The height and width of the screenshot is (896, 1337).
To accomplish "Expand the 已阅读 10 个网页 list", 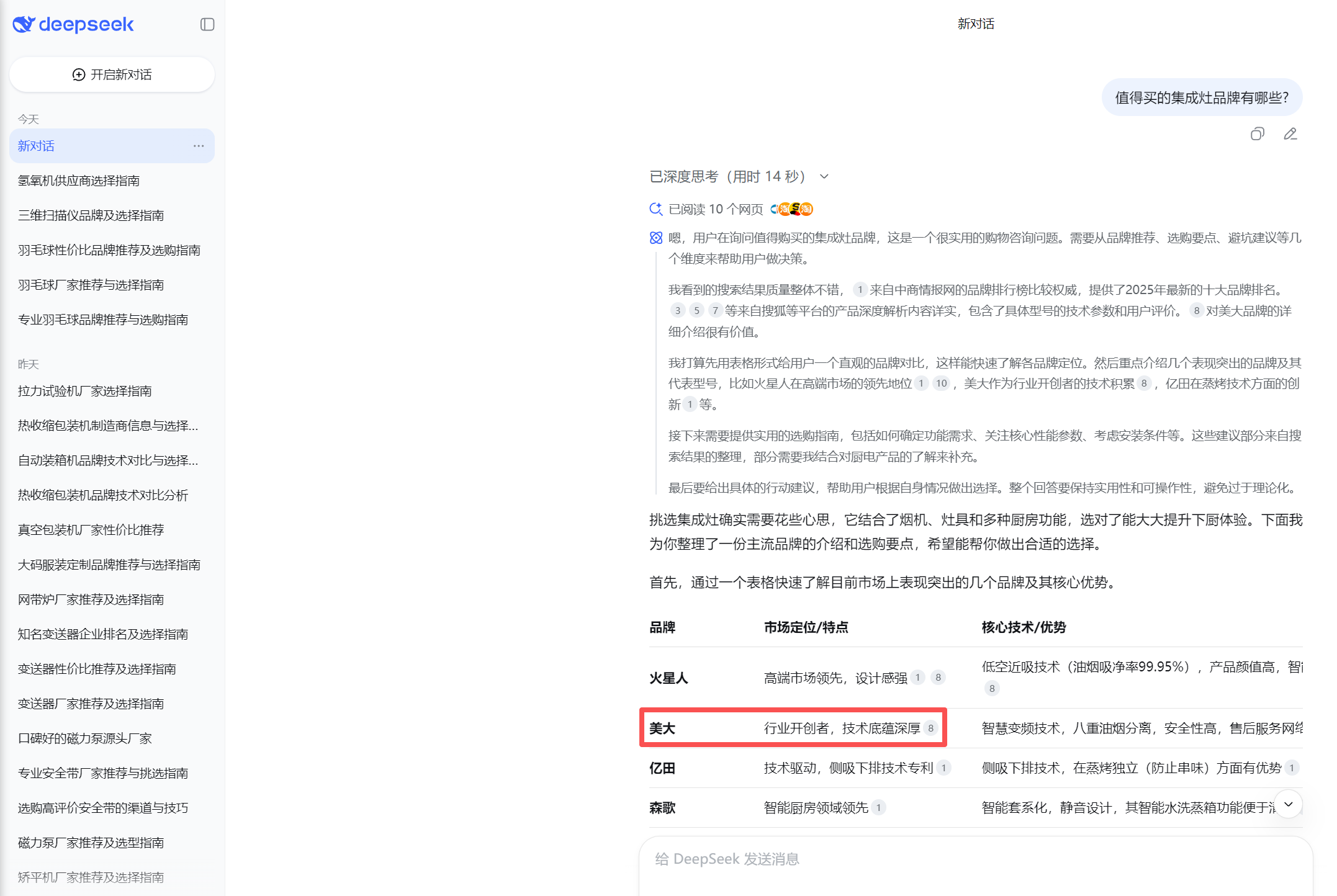I will pyautogui.click(x=716, y=209).
